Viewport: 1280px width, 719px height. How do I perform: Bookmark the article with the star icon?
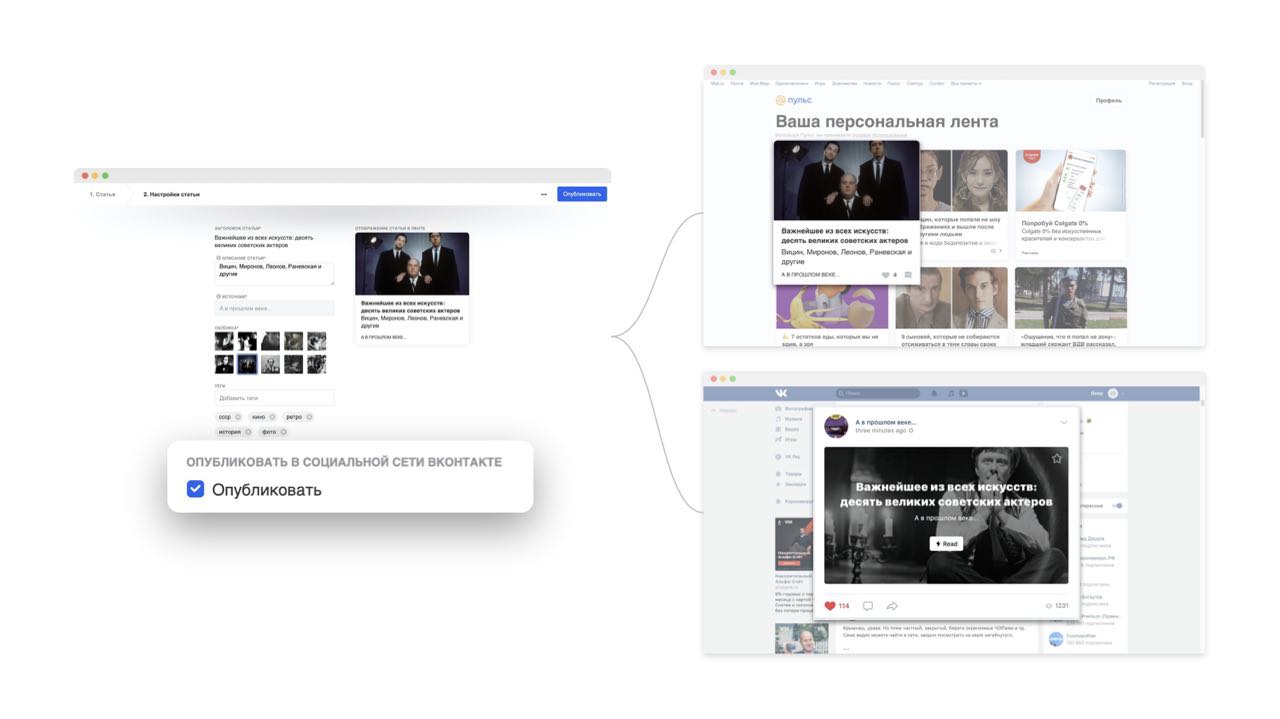point(1056,459)
